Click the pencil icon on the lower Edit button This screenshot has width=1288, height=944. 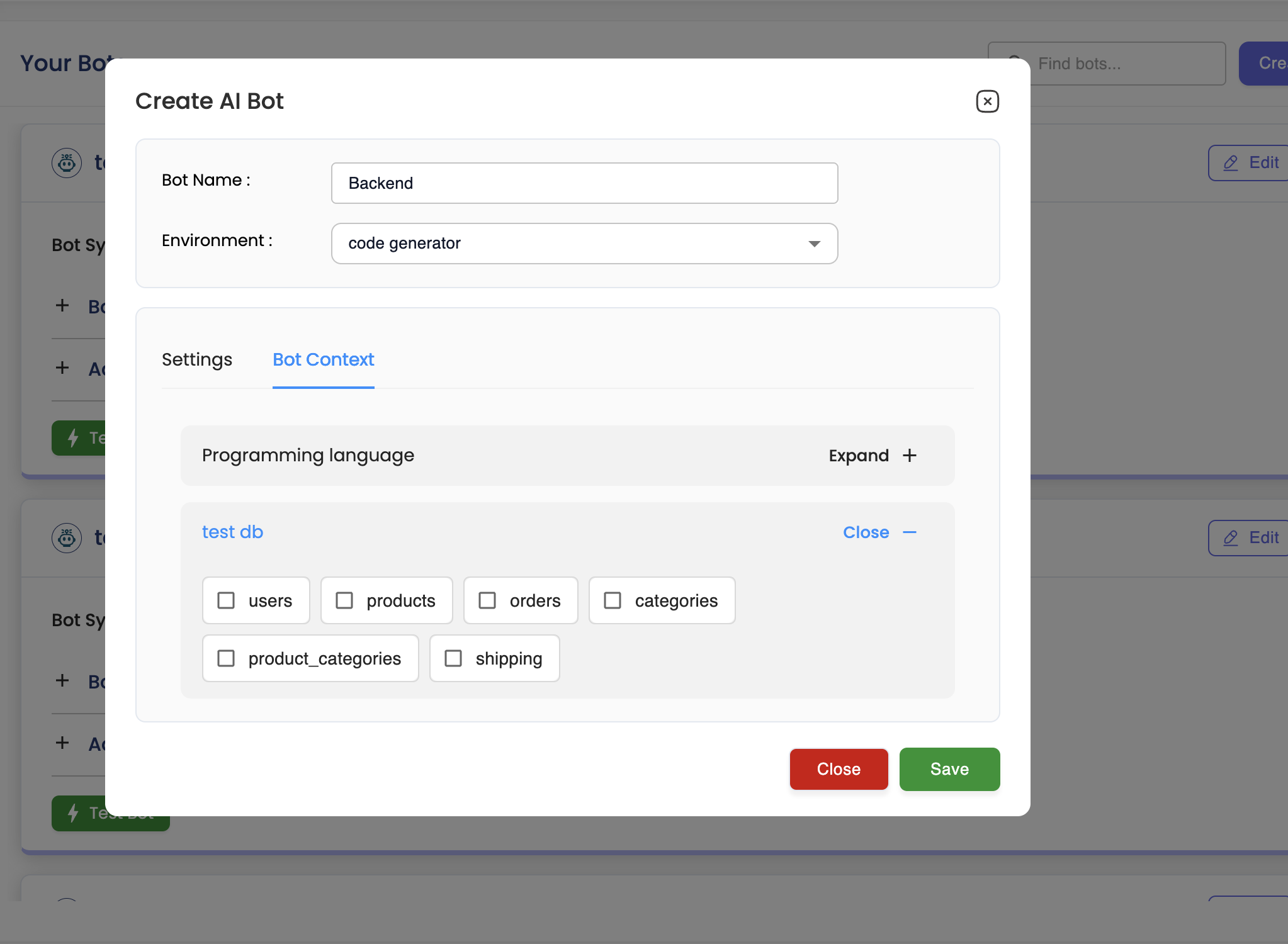coord(1230,538)
